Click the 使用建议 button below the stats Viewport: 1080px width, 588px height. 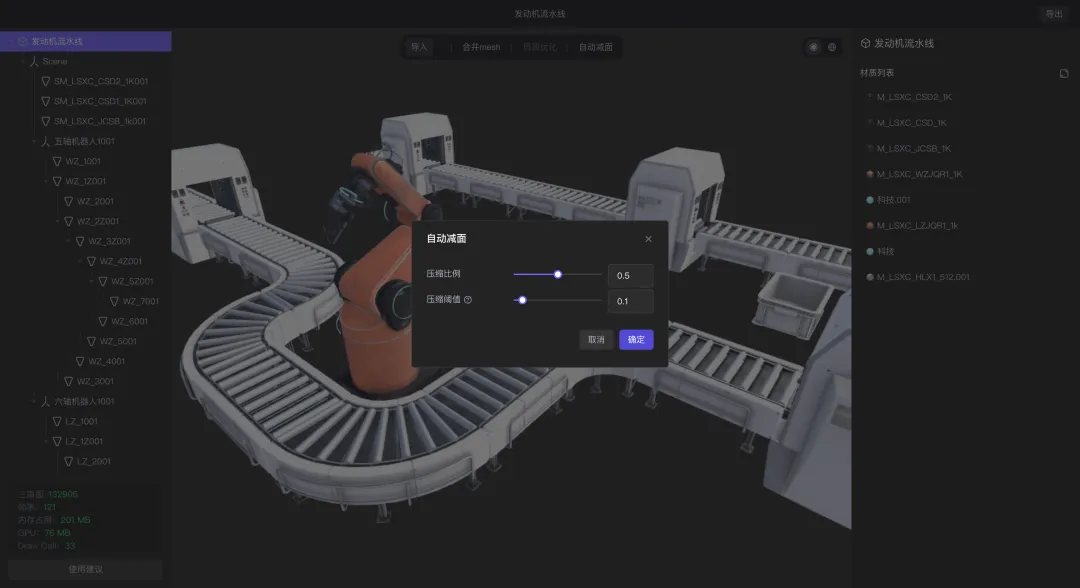point(85,569)
